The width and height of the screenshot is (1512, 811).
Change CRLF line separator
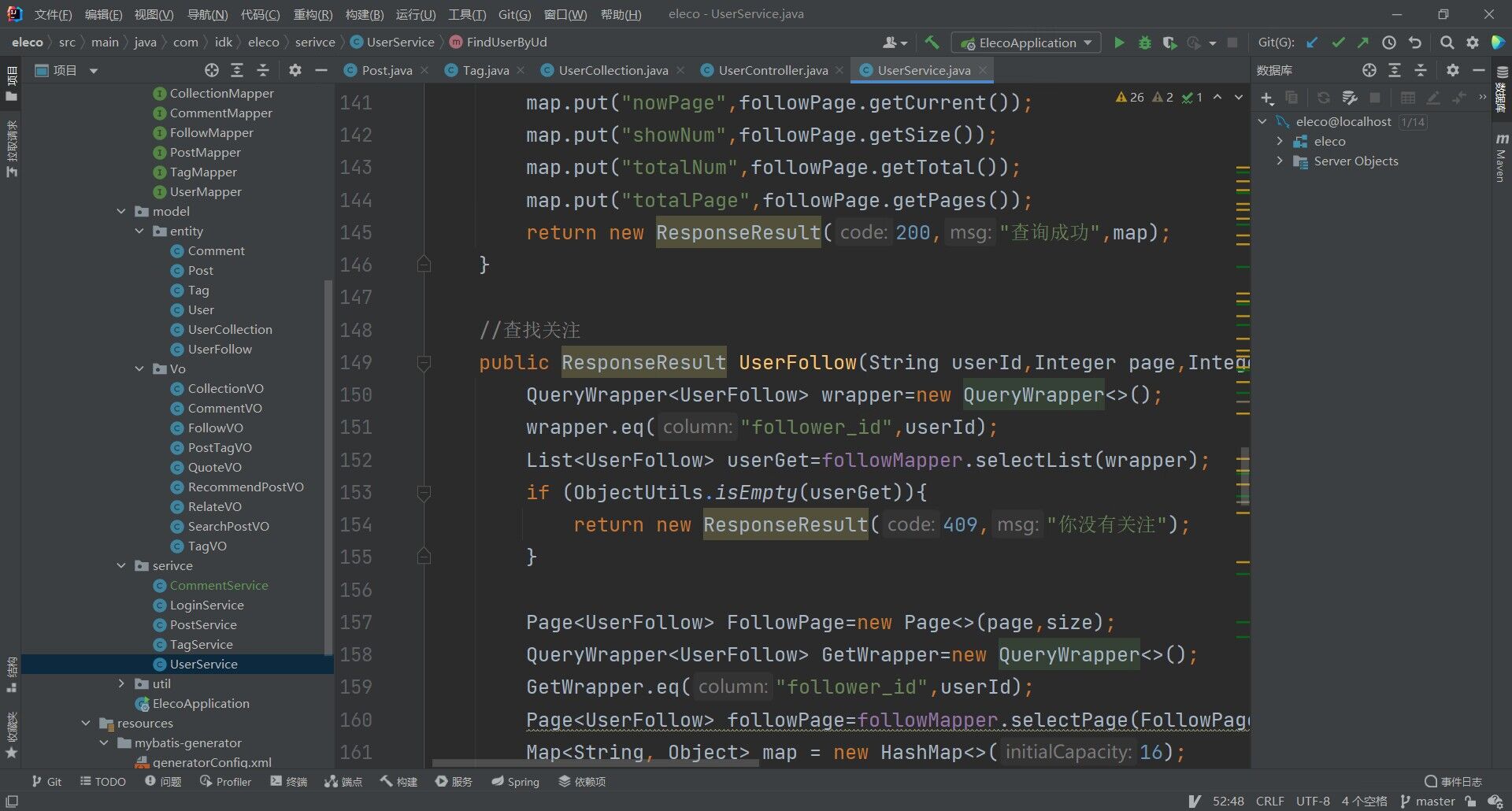pyautogui.click(x=1269, y=801)
